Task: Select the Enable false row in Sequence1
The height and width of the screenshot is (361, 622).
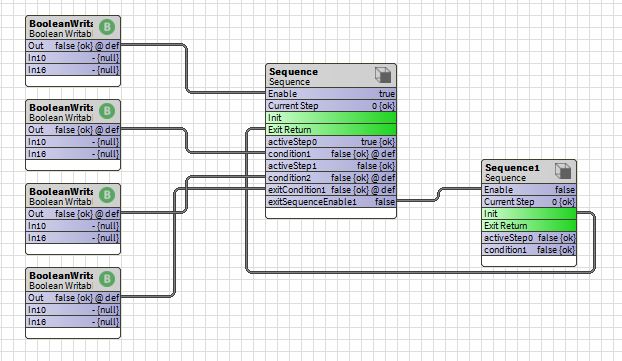Action: tap(529, 190)
